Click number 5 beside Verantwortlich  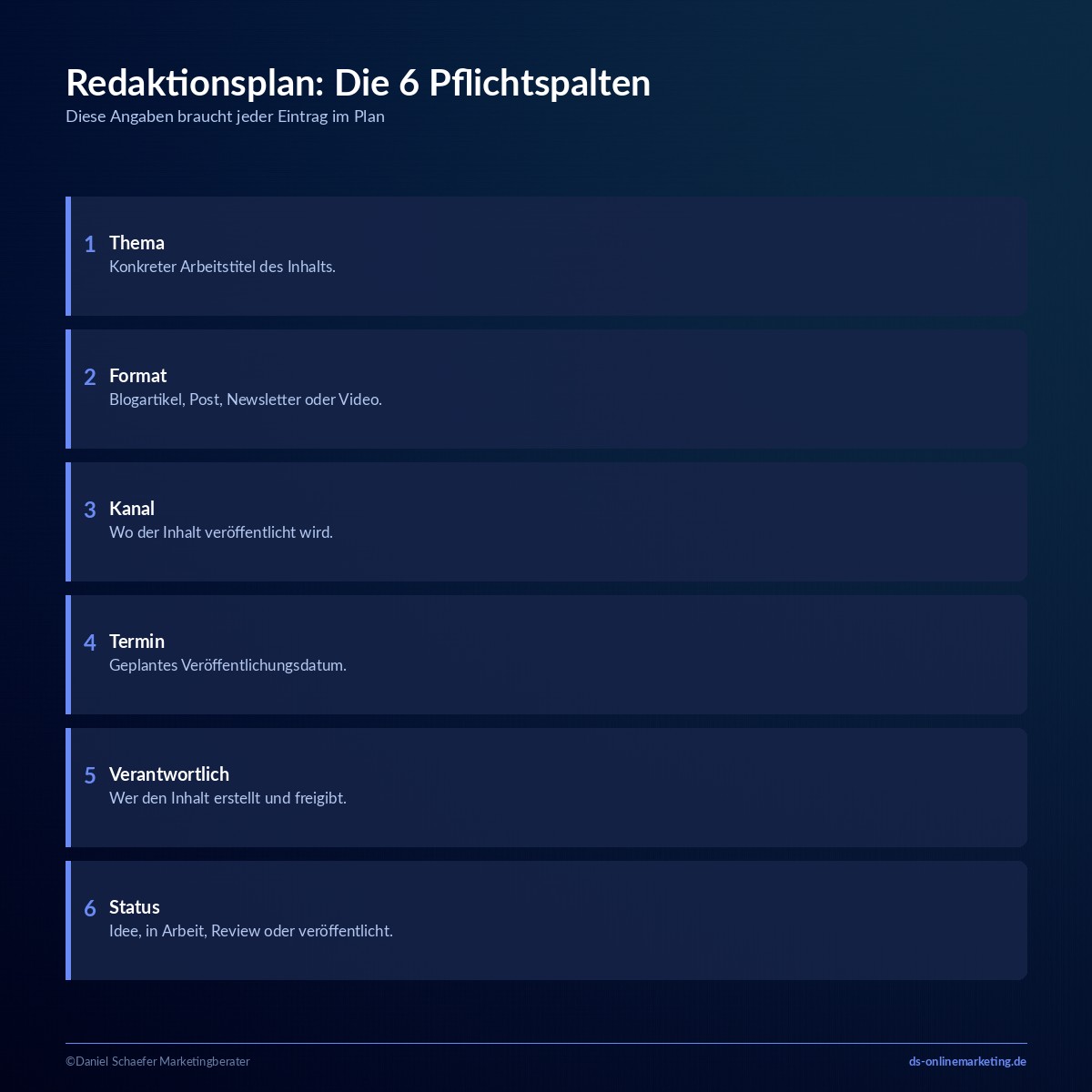90,775
